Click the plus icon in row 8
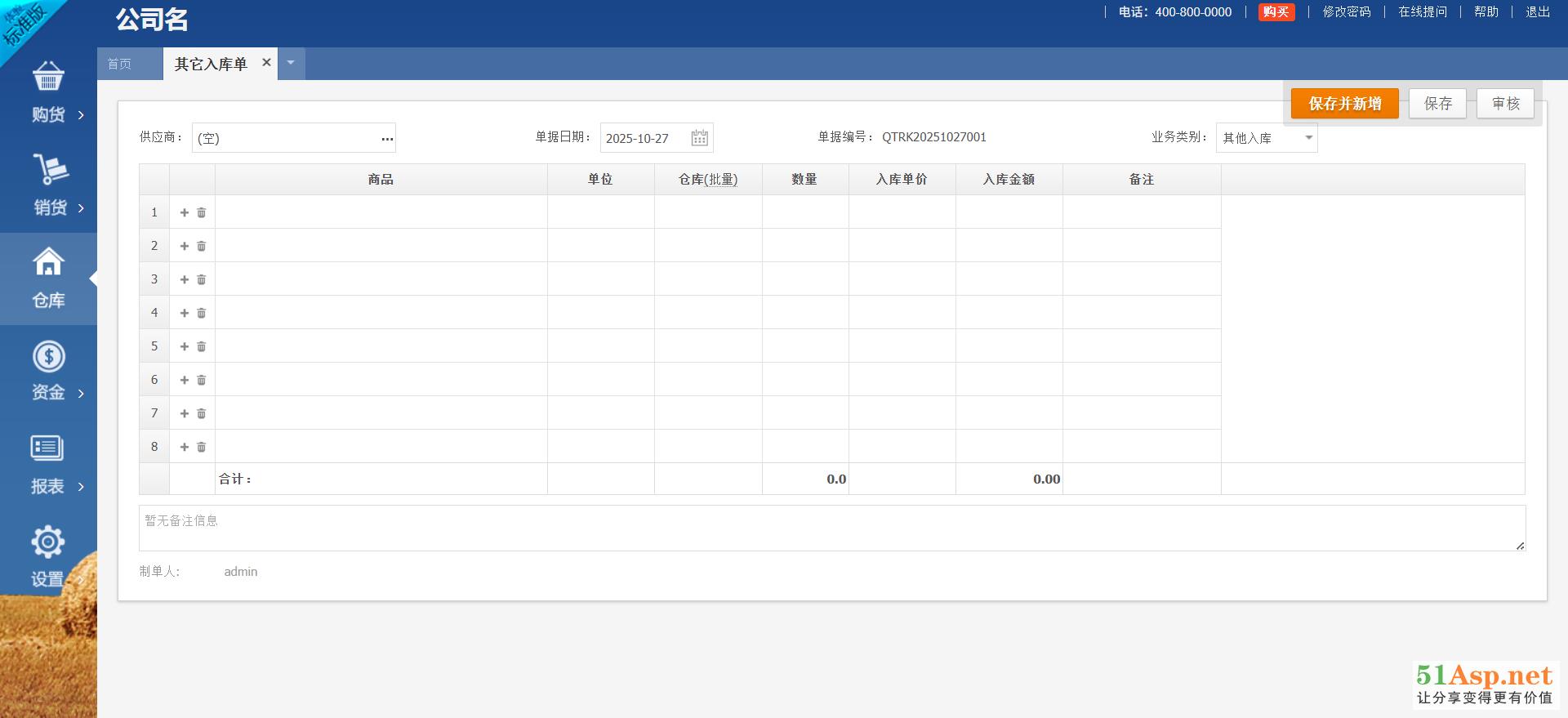 click(185, 447)
